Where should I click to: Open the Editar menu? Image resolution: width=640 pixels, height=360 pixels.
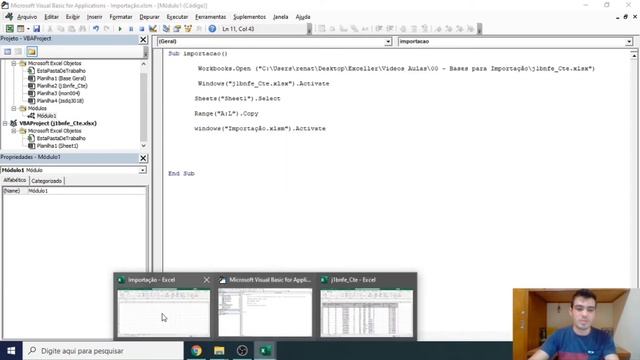pos(51,17)
